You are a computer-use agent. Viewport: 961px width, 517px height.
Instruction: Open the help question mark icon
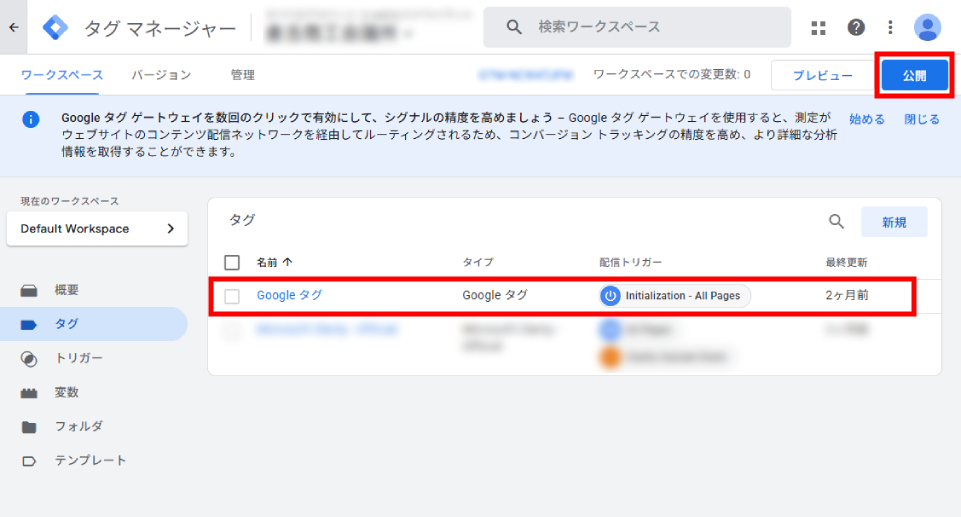click(856, 27)
